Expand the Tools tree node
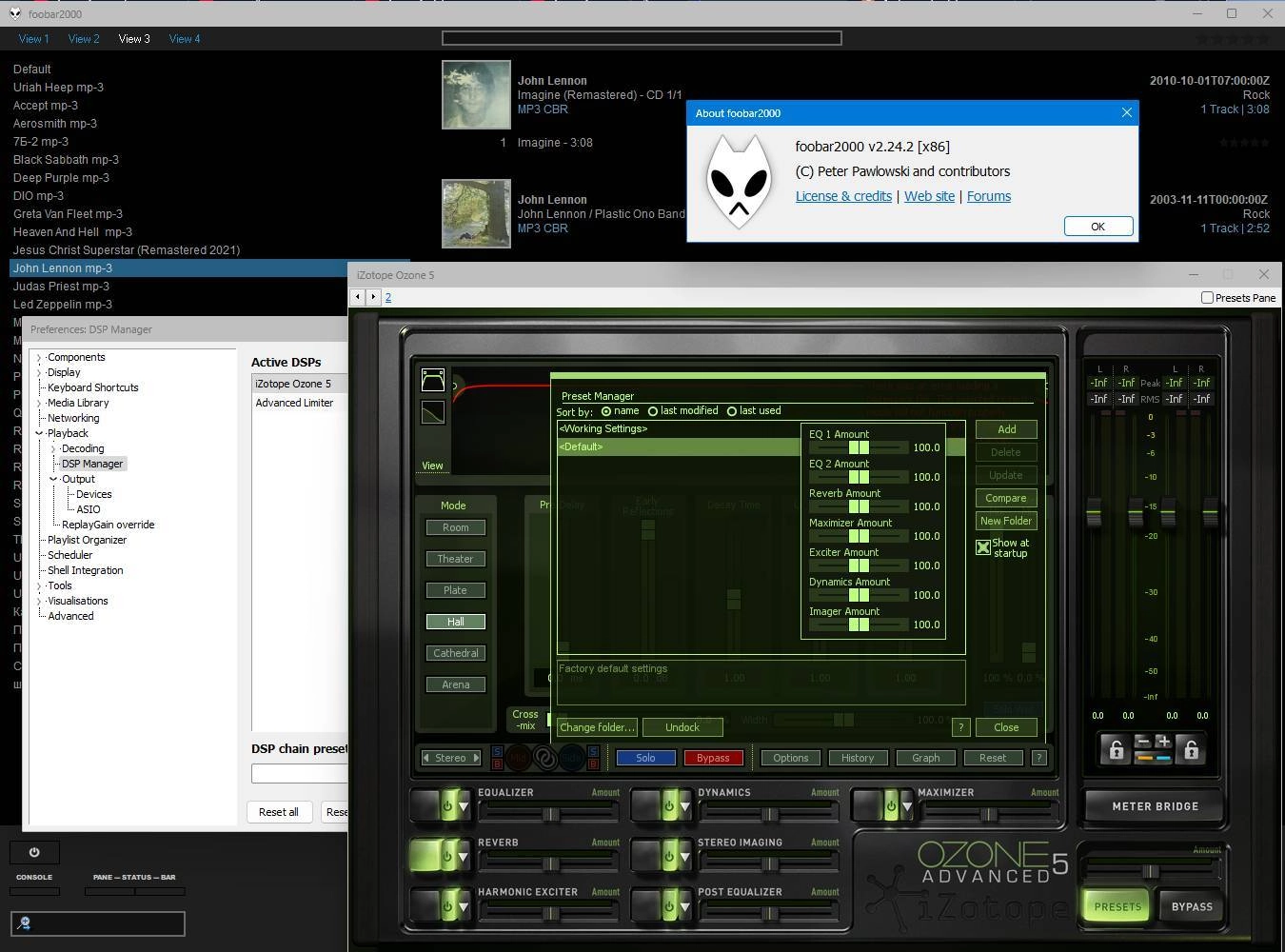This screenshot has height=952, width=1285. coord(39,586)
